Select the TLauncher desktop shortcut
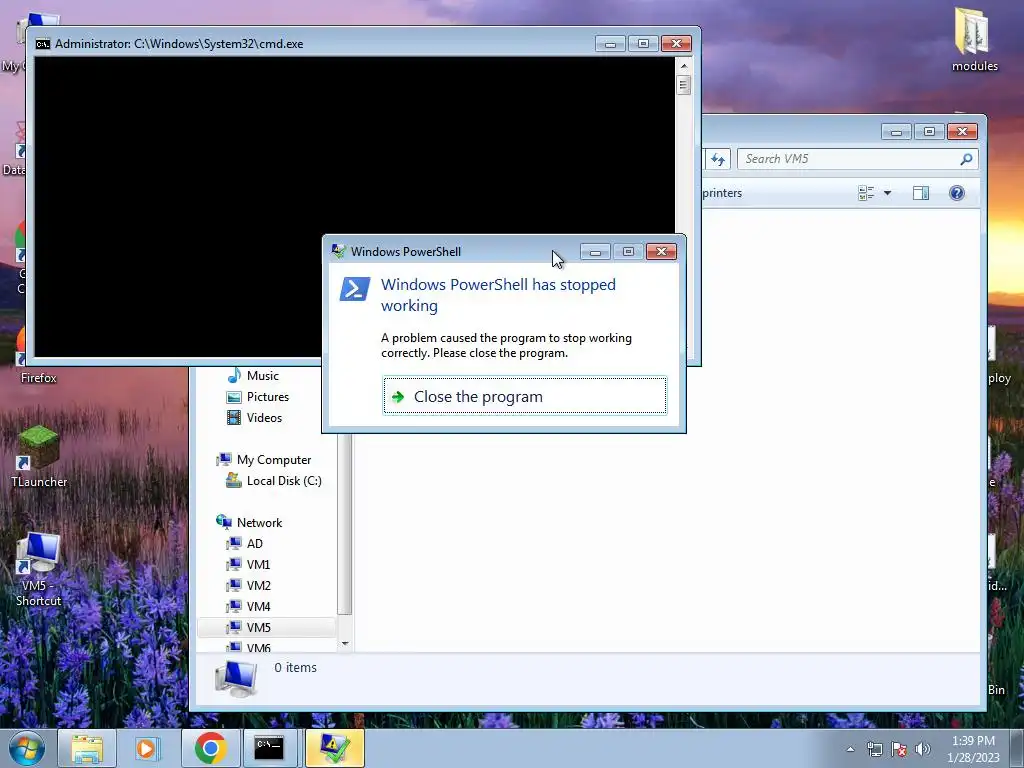The image size is (1024, 768). click(x=39, y=456)
